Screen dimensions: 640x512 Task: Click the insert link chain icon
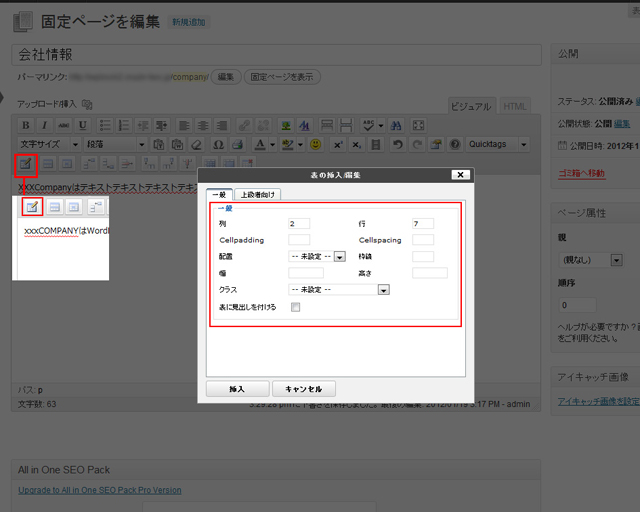click(244, 125)
